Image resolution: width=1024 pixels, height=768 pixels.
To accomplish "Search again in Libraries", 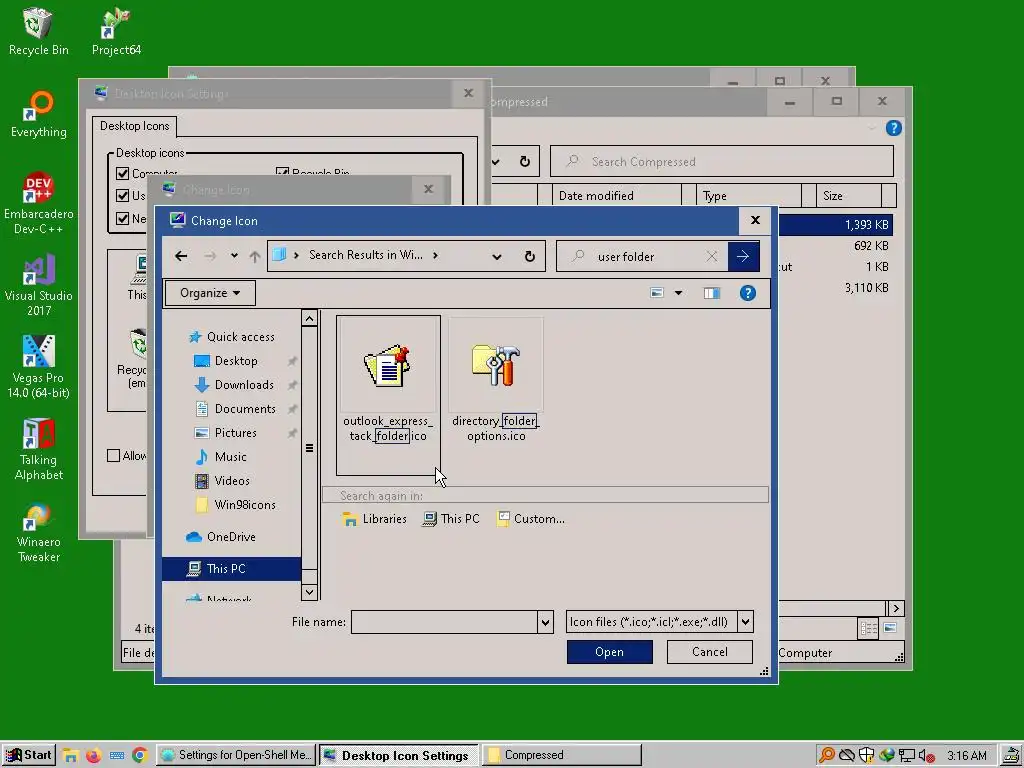I will point(375,519).
